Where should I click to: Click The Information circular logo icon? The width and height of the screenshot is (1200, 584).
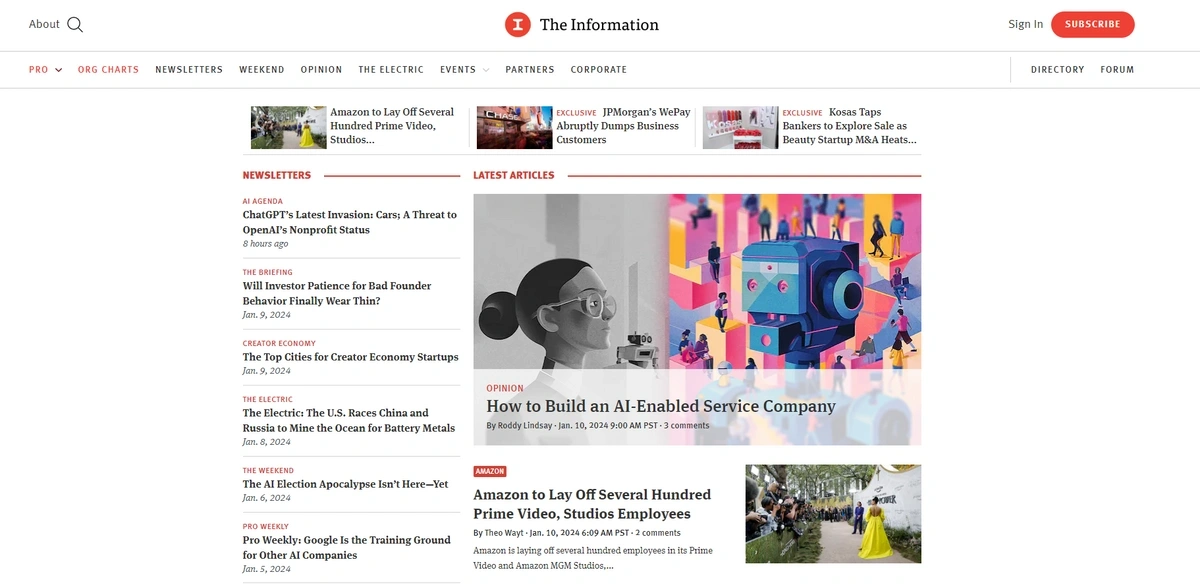[x=517, y=24]
